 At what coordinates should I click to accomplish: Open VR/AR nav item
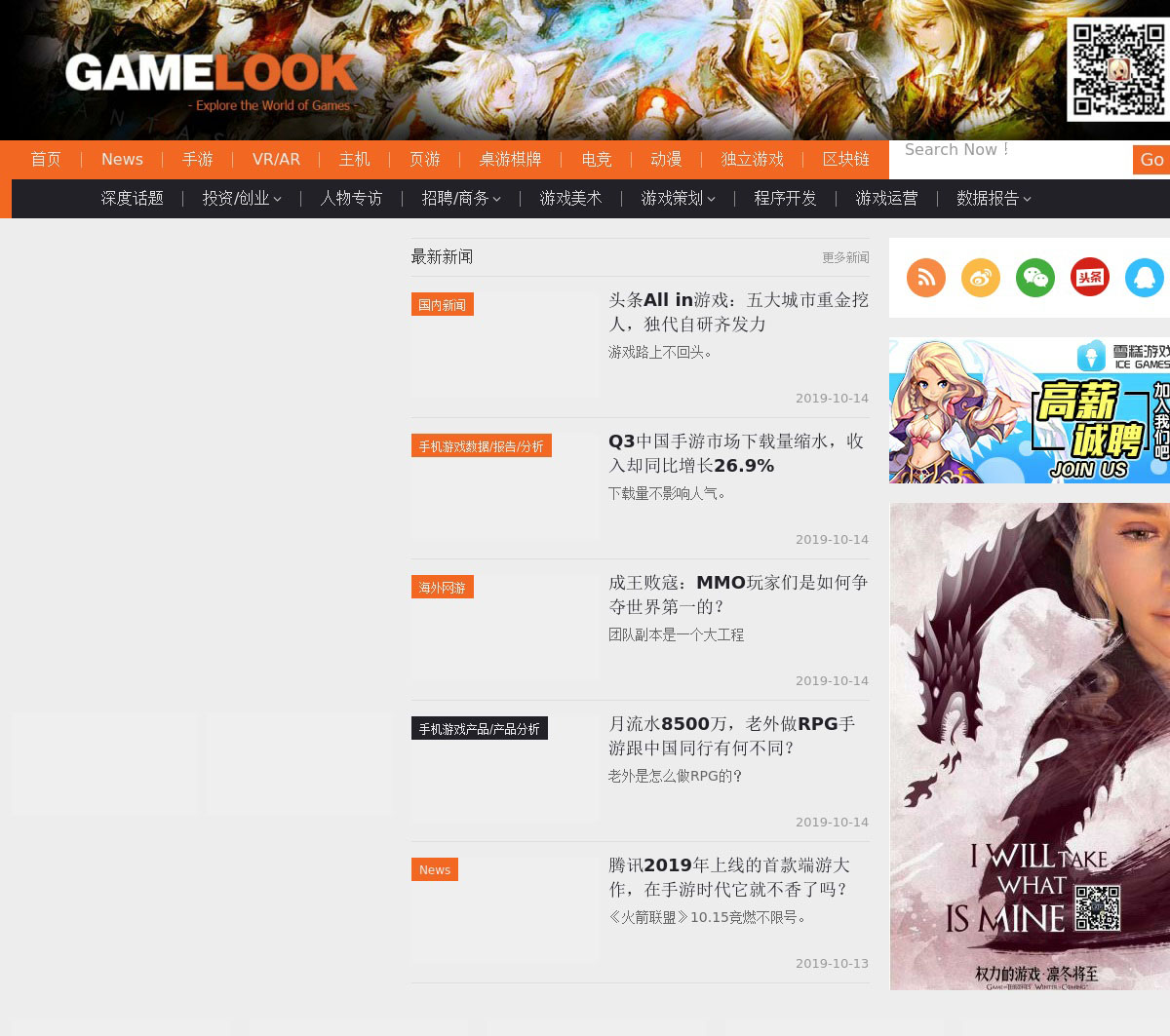[x=276, y=160]
